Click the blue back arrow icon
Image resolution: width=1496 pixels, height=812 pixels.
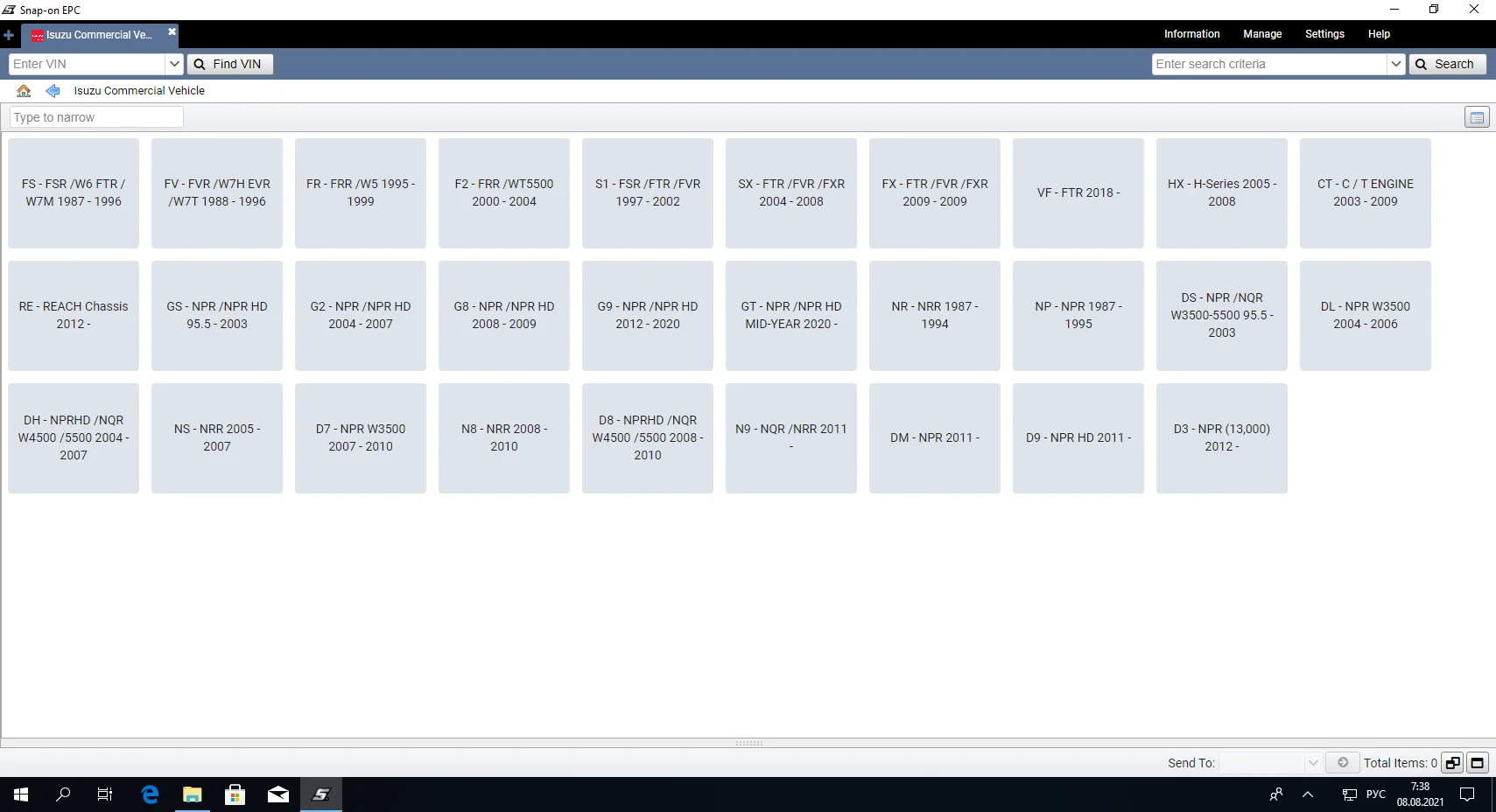[x=53, y=91]
